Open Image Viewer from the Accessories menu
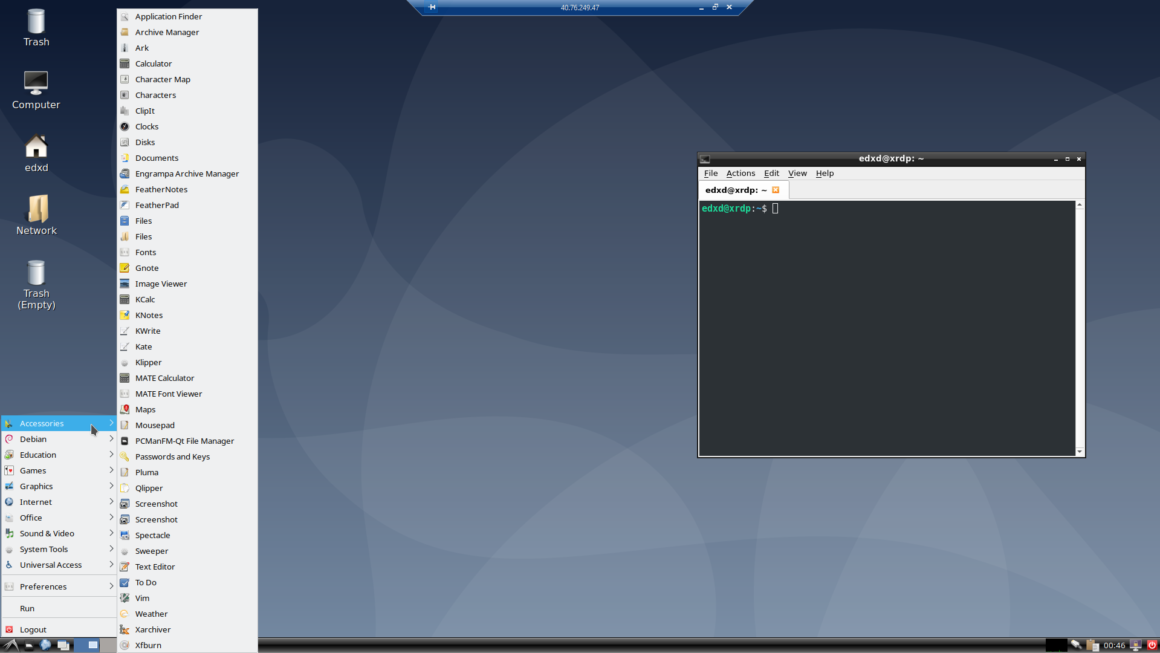Screen dimensions: 1160x653 pos(161,283)
